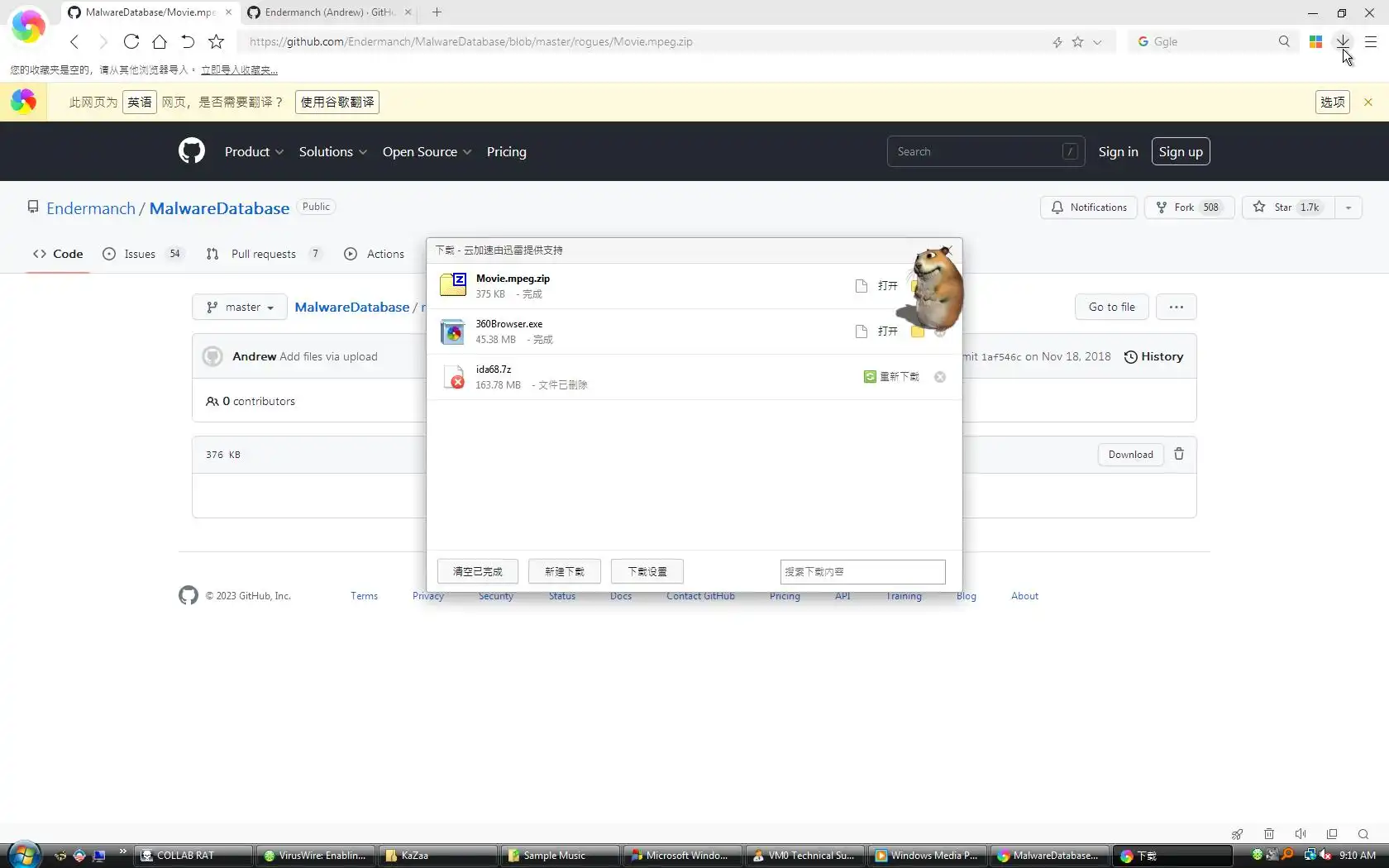The height and width of the screenshot is (868, 1389).
Task: Focus the GitHub Search field
Action: pyautogui.click(x=986, y=151)
